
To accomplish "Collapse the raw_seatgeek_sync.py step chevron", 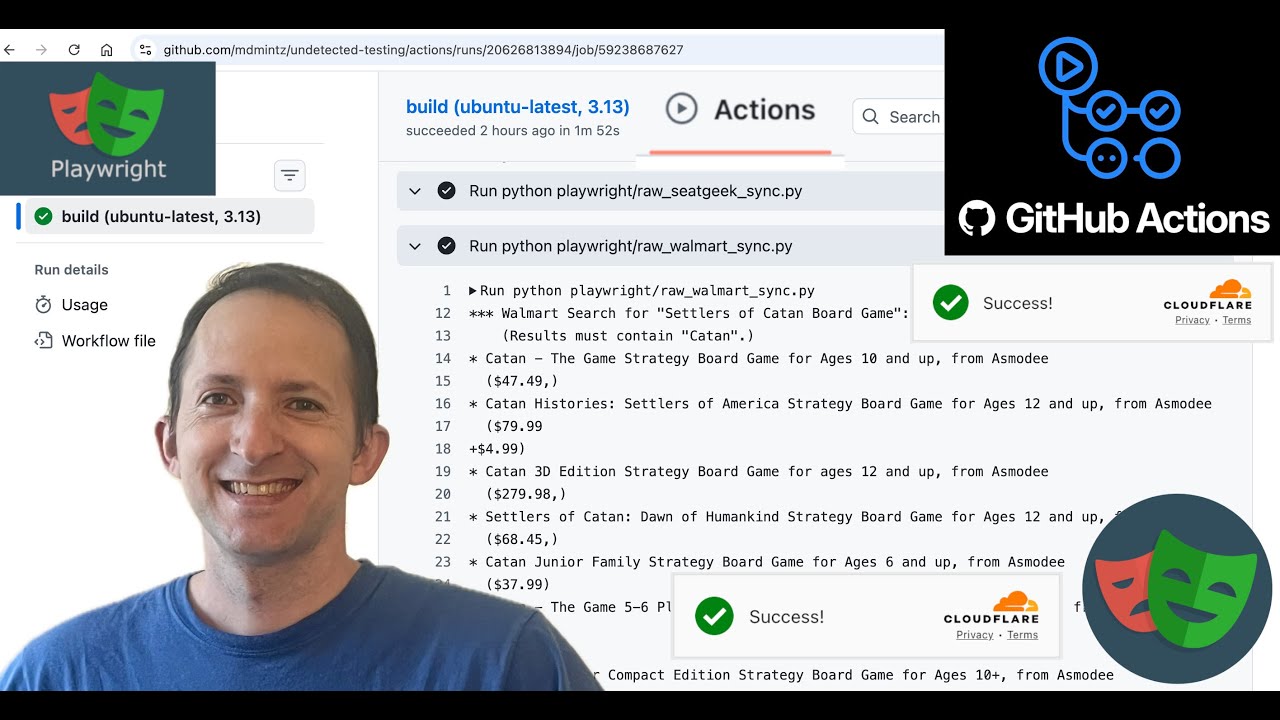I will pos(415,191).
